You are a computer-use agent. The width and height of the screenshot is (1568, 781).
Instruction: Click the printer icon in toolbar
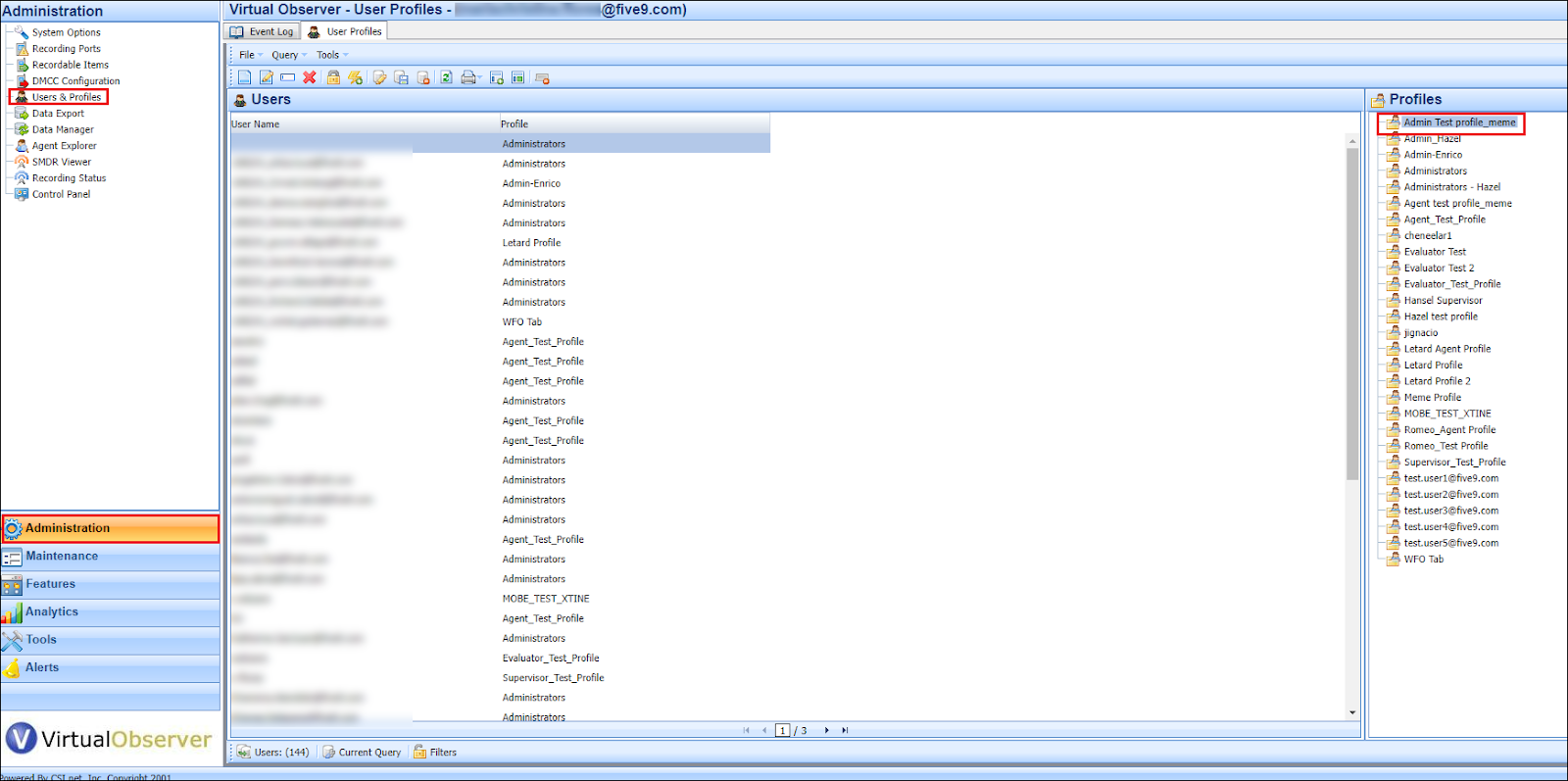click(468, 77)
